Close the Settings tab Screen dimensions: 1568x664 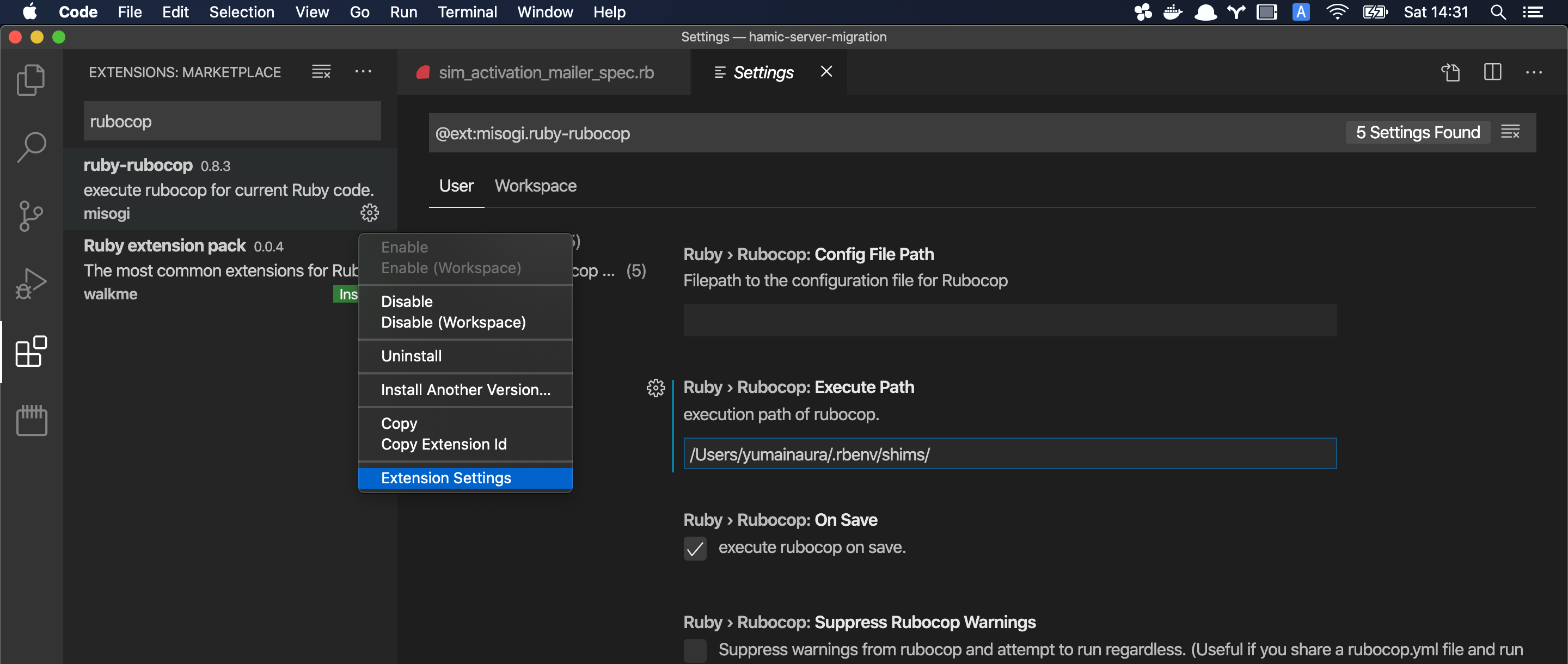coord(826,72)
